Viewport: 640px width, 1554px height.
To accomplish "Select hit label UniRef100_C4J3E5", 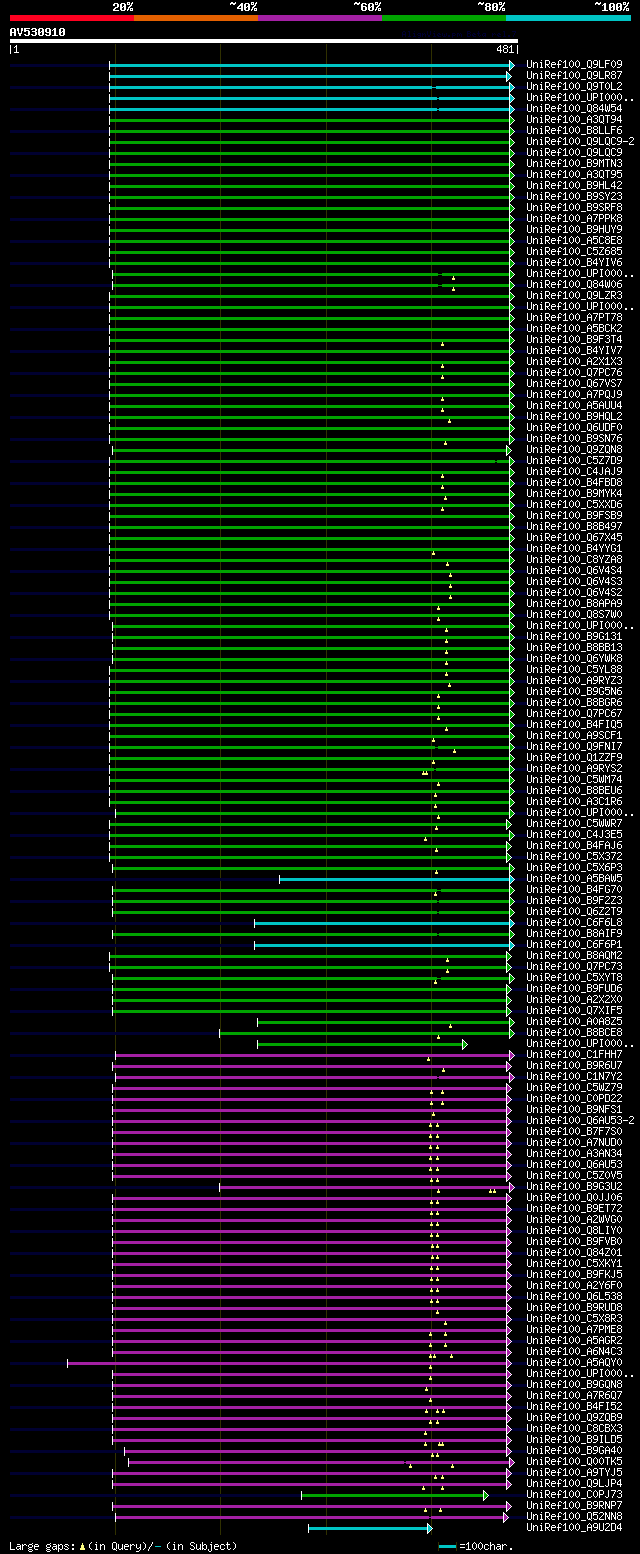I will [574, 834].
